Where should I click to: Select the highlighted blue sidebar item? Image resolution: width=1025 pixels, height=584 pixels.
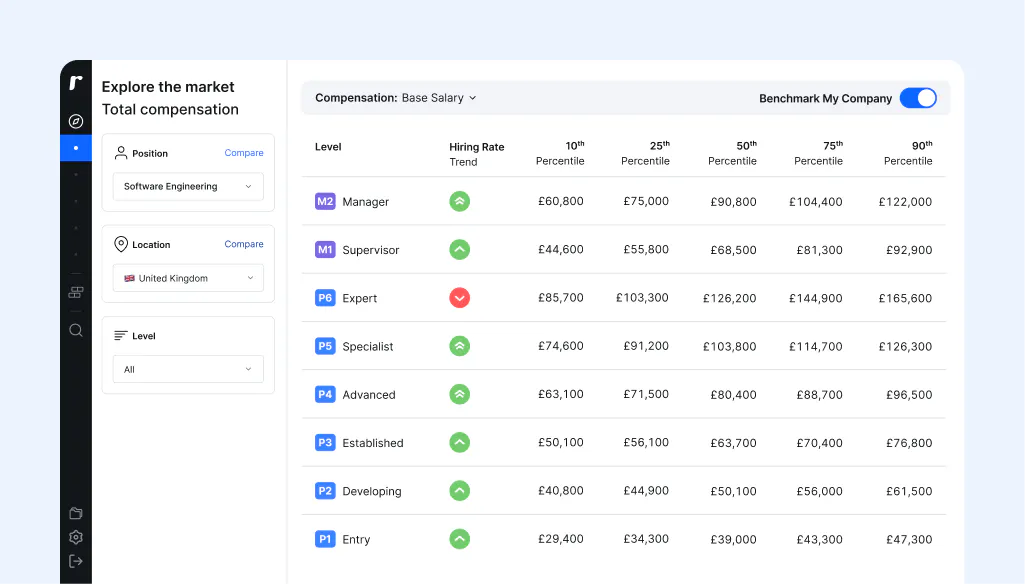pyautogui.click(x=76, y=148)
